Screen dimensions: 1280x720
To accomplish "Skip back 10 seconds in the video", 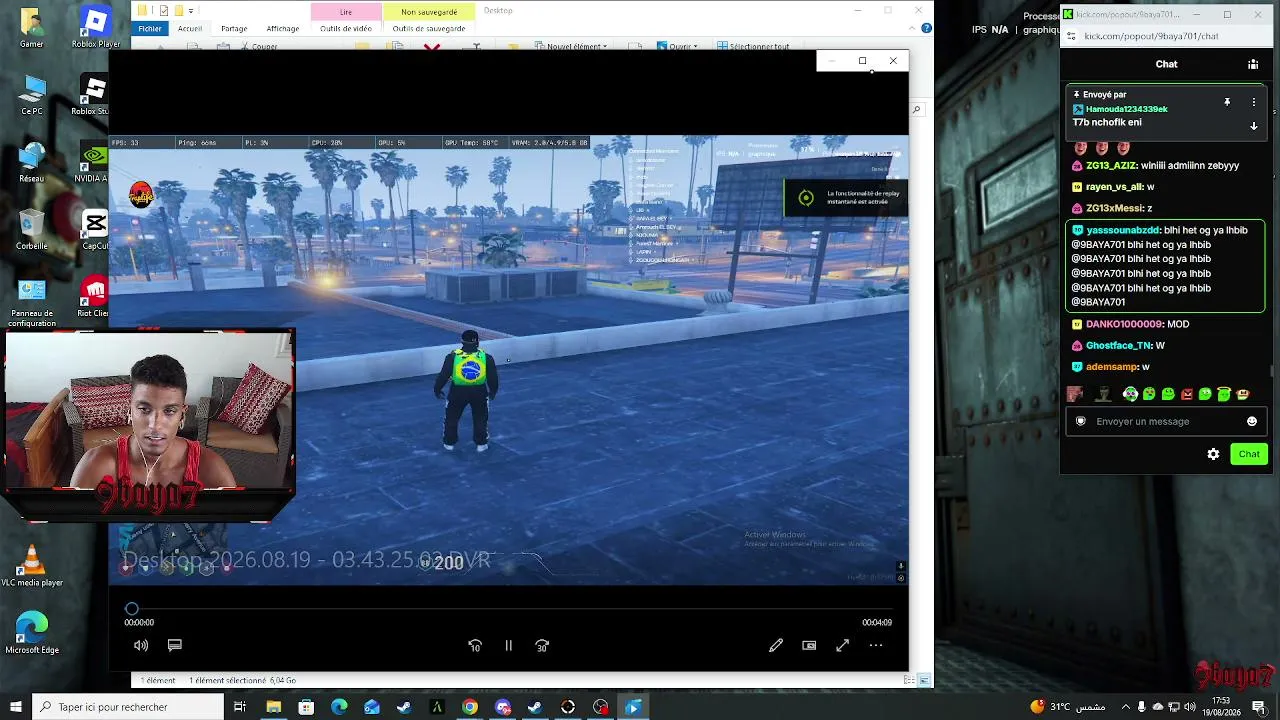I will [x=475, y=646].
